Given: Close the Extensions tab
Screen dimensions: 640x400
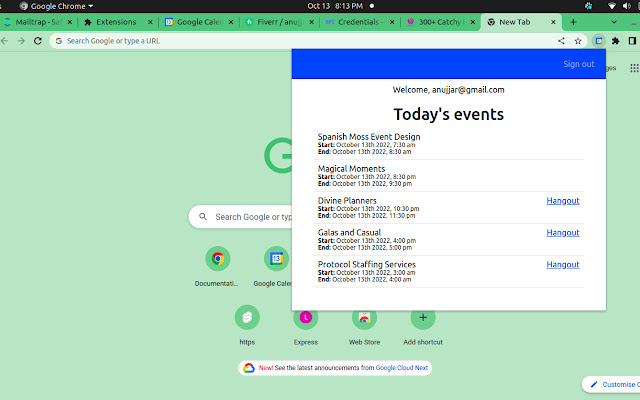Looking at the screenshot, I should (150, 22).
